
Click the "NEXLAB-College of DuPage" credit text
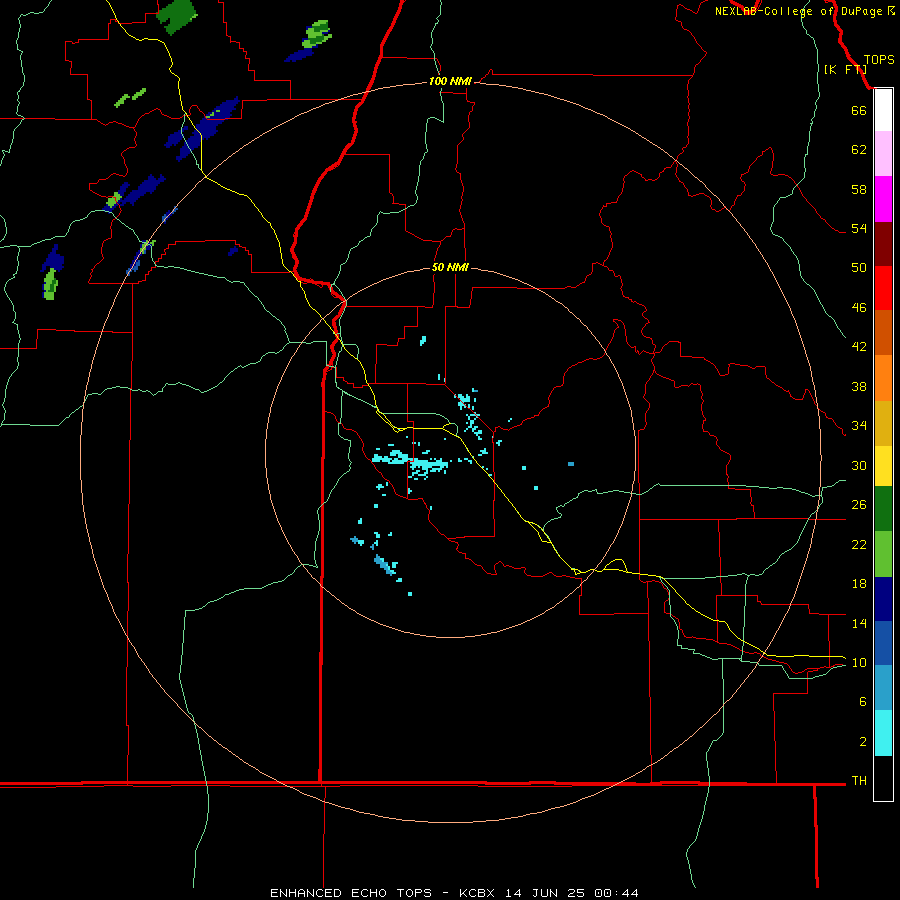[798, 11]
